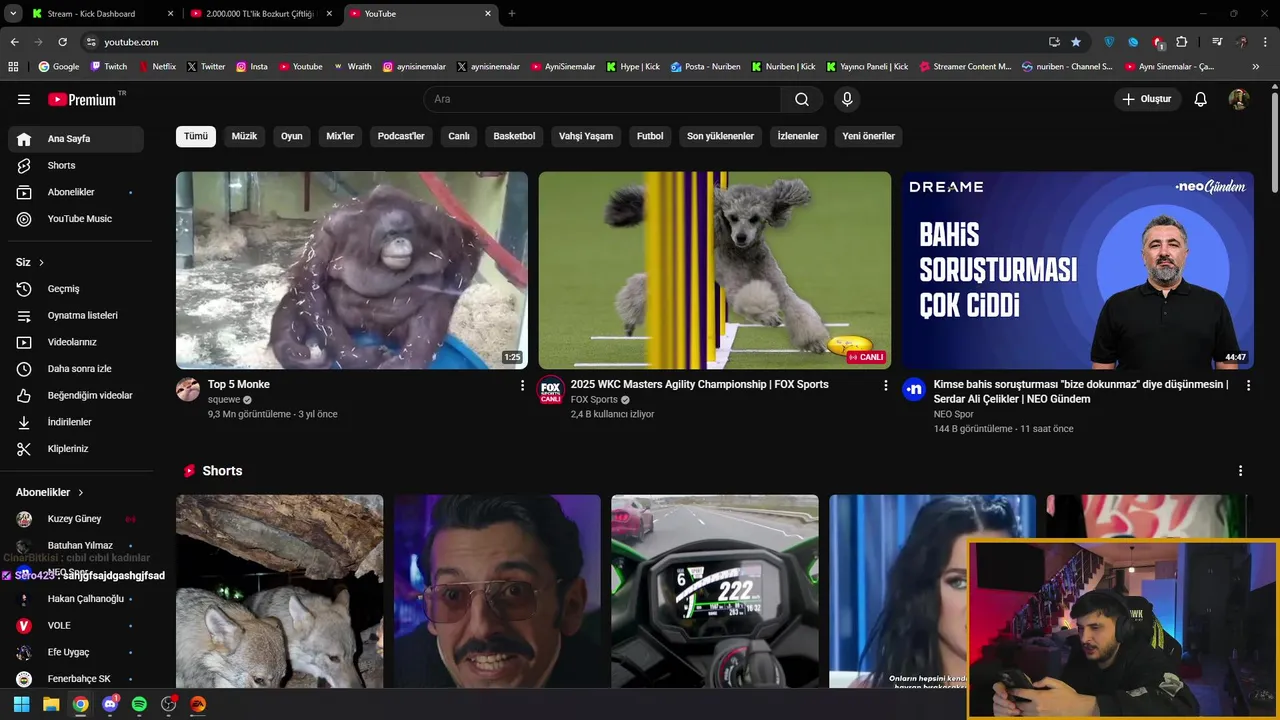Open Geçmiş history

pyautogui.click(x=76, y=289)
